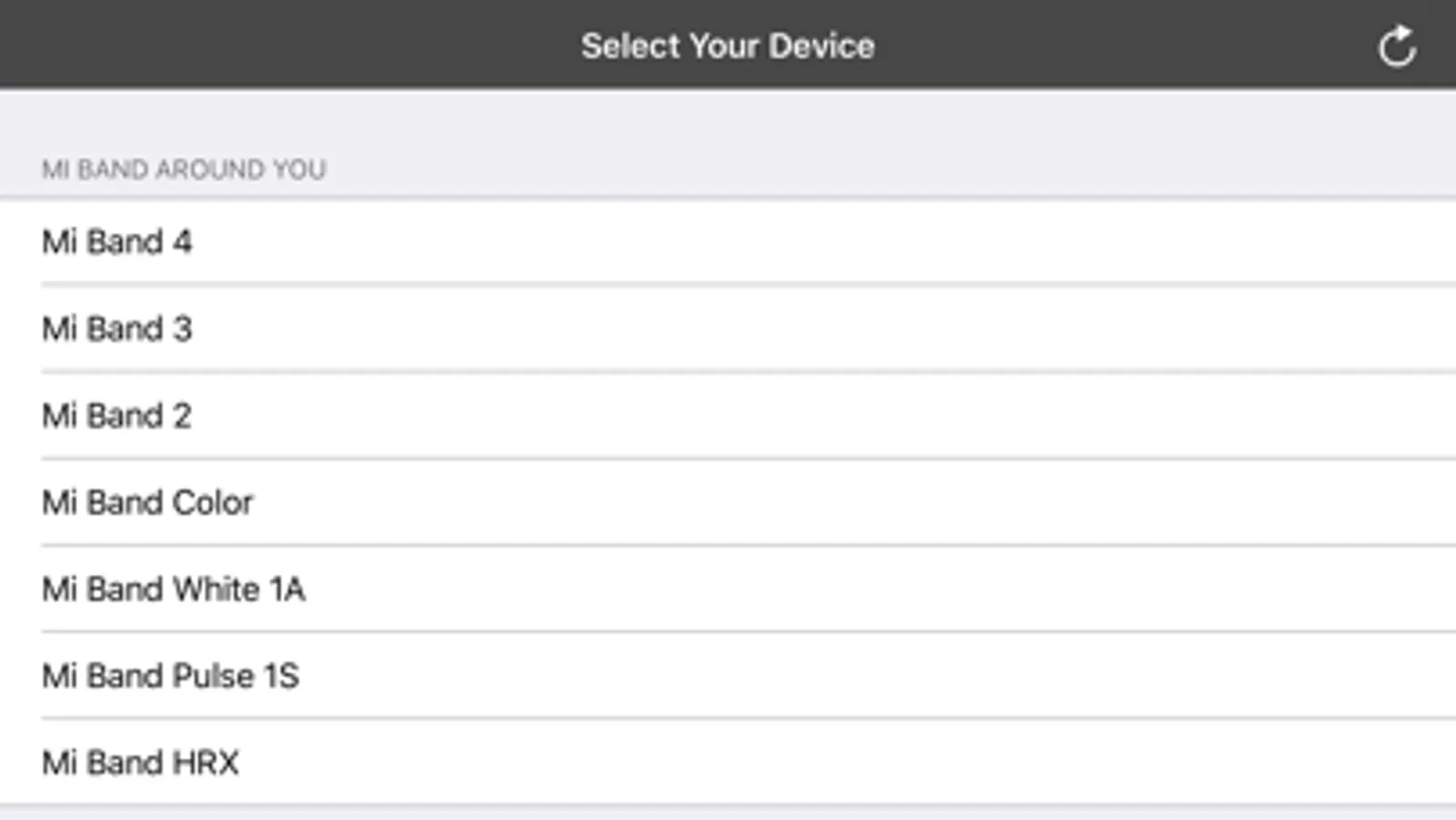The height and width of the screenshot is (820, 1456).
Task: Pick the White 1A band row
Action: [x=173, y=589]
